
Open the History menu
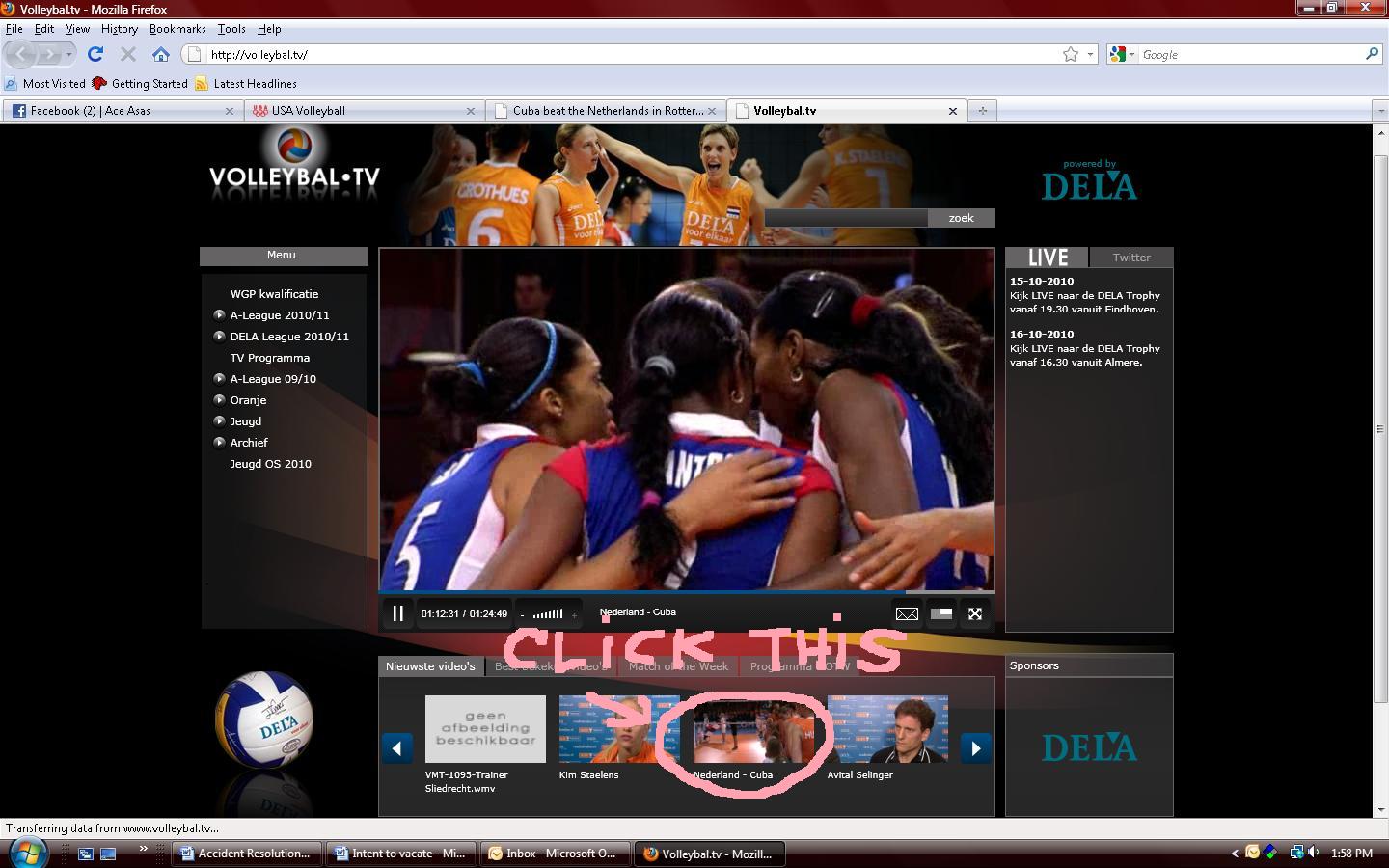tap(119, 29)
